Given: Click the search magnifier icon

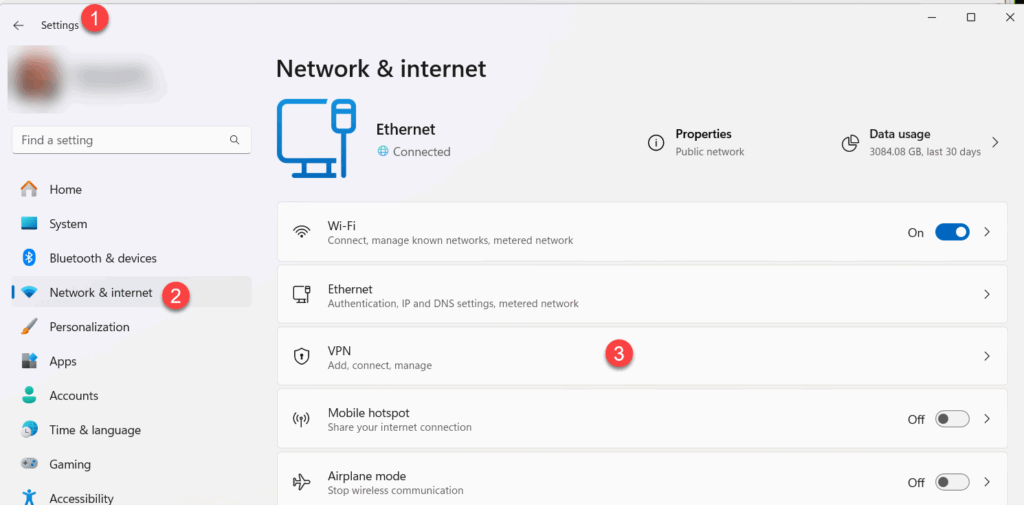Looking at the screenshot, I should [x=234, y=140].
